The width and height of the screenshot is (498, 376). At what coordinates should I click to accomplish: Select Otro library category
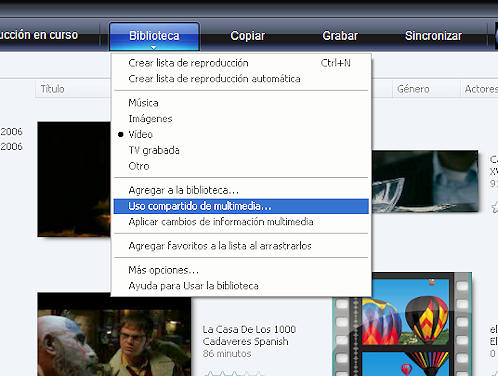pos(241,166)
